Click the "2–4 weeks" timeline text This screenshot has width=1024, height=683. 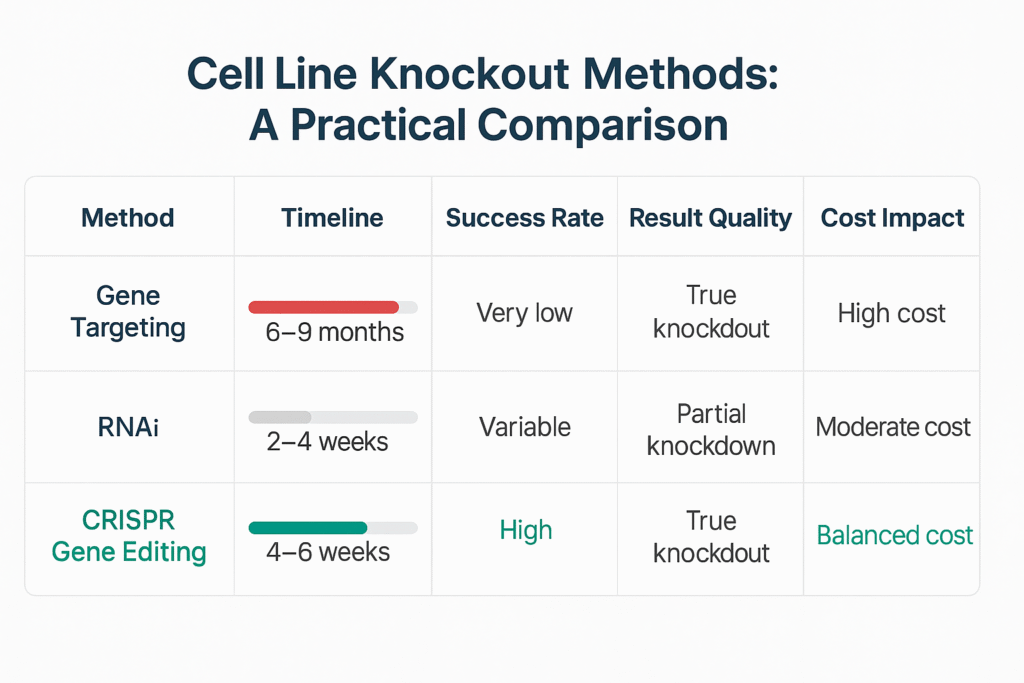[327, 442]
